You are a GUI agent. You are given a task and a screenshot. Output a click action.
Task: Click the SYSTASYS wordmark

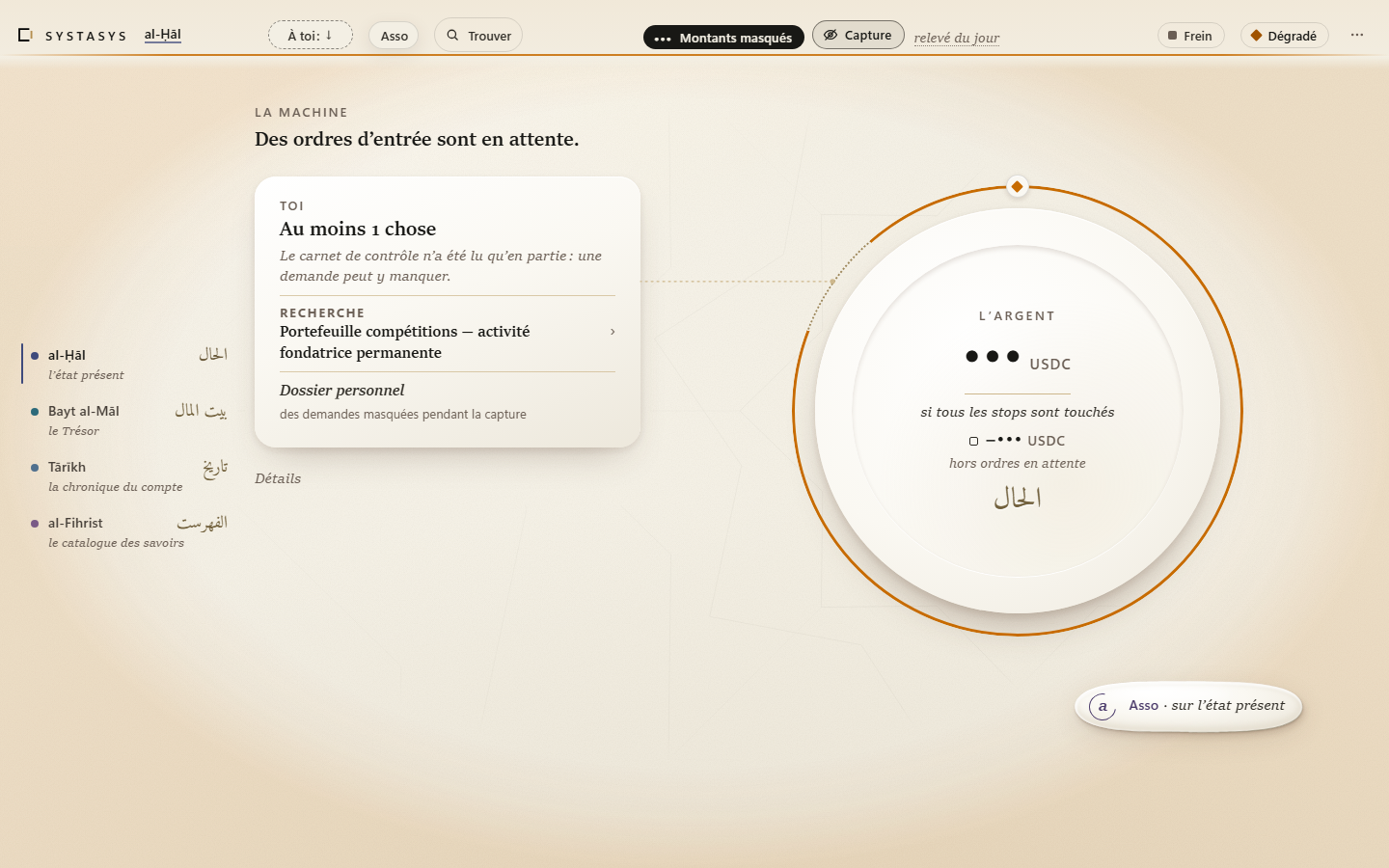pyautogui.click(x=86, y=36)
